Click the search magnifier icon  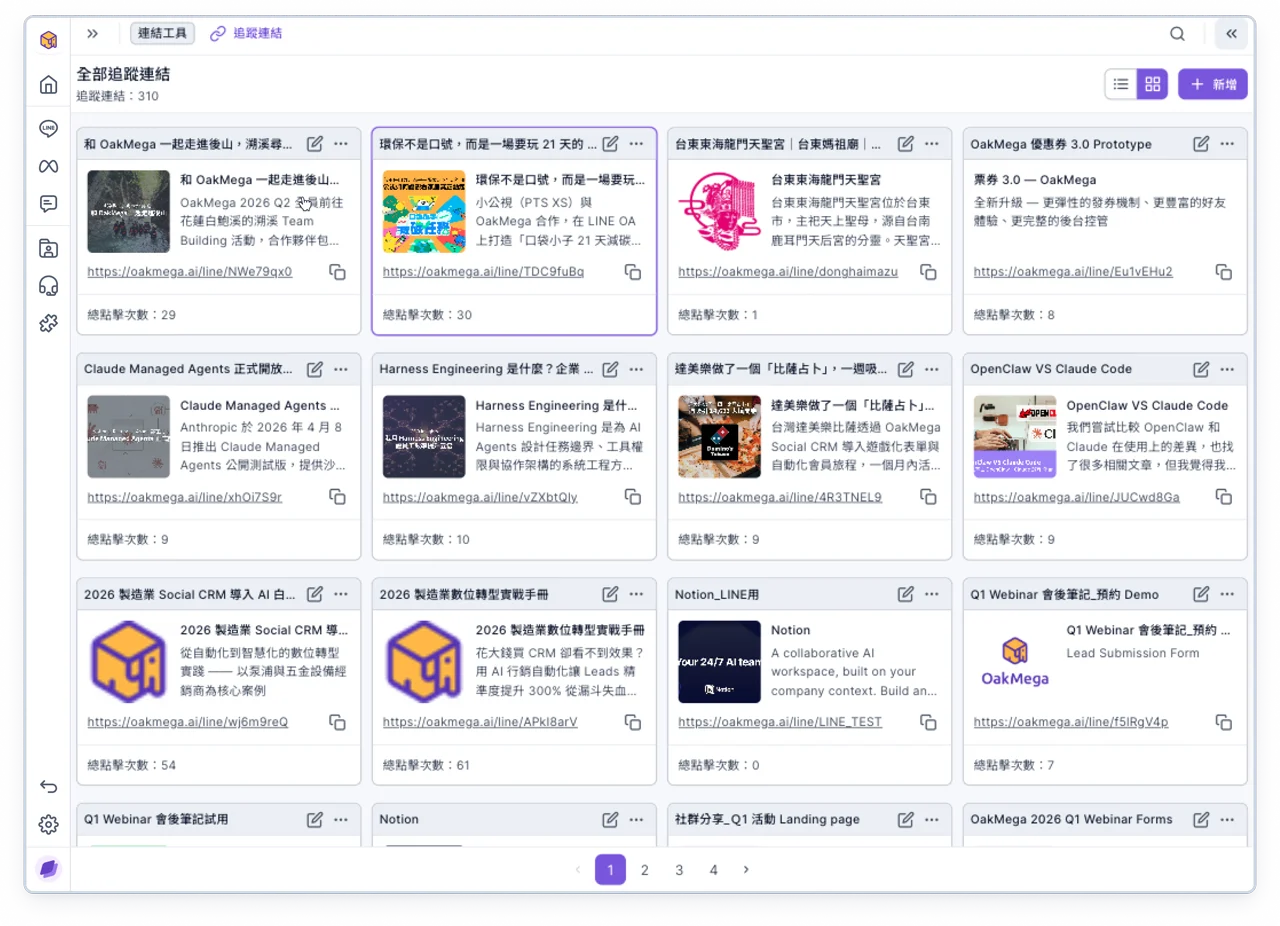pos(1178,33)
